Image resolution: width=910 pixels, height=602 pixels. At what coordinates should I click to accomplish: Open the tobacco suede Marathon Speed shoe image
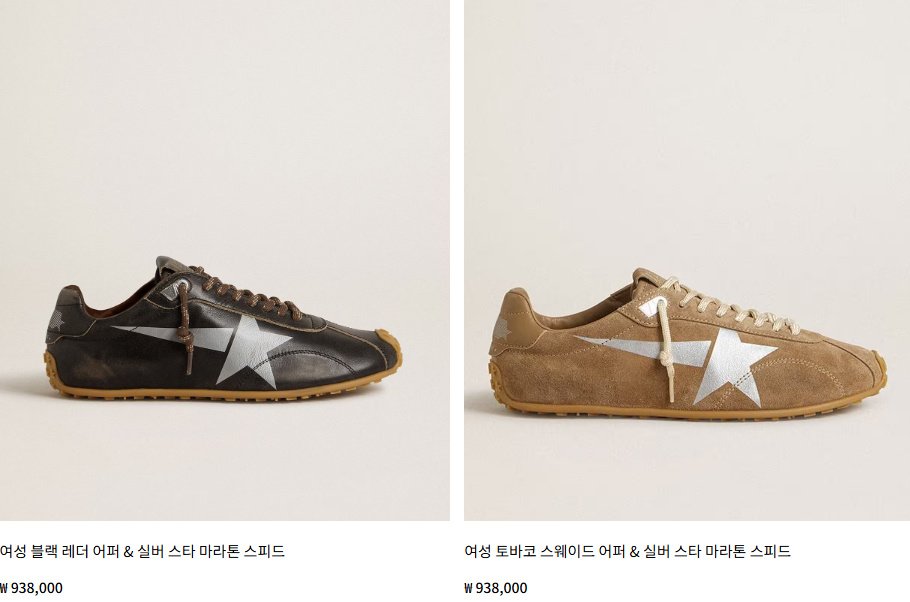[687, 260]
